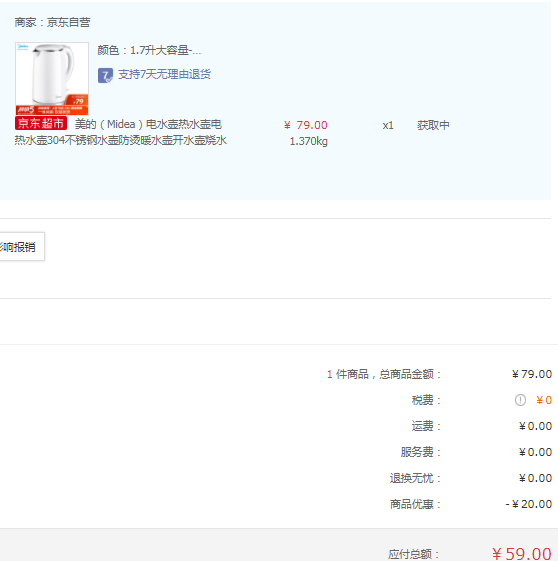This screenshot has width=558, height=561.
Task: Select the 商家：京东自营 merchant text
Action: click(52, 23)
